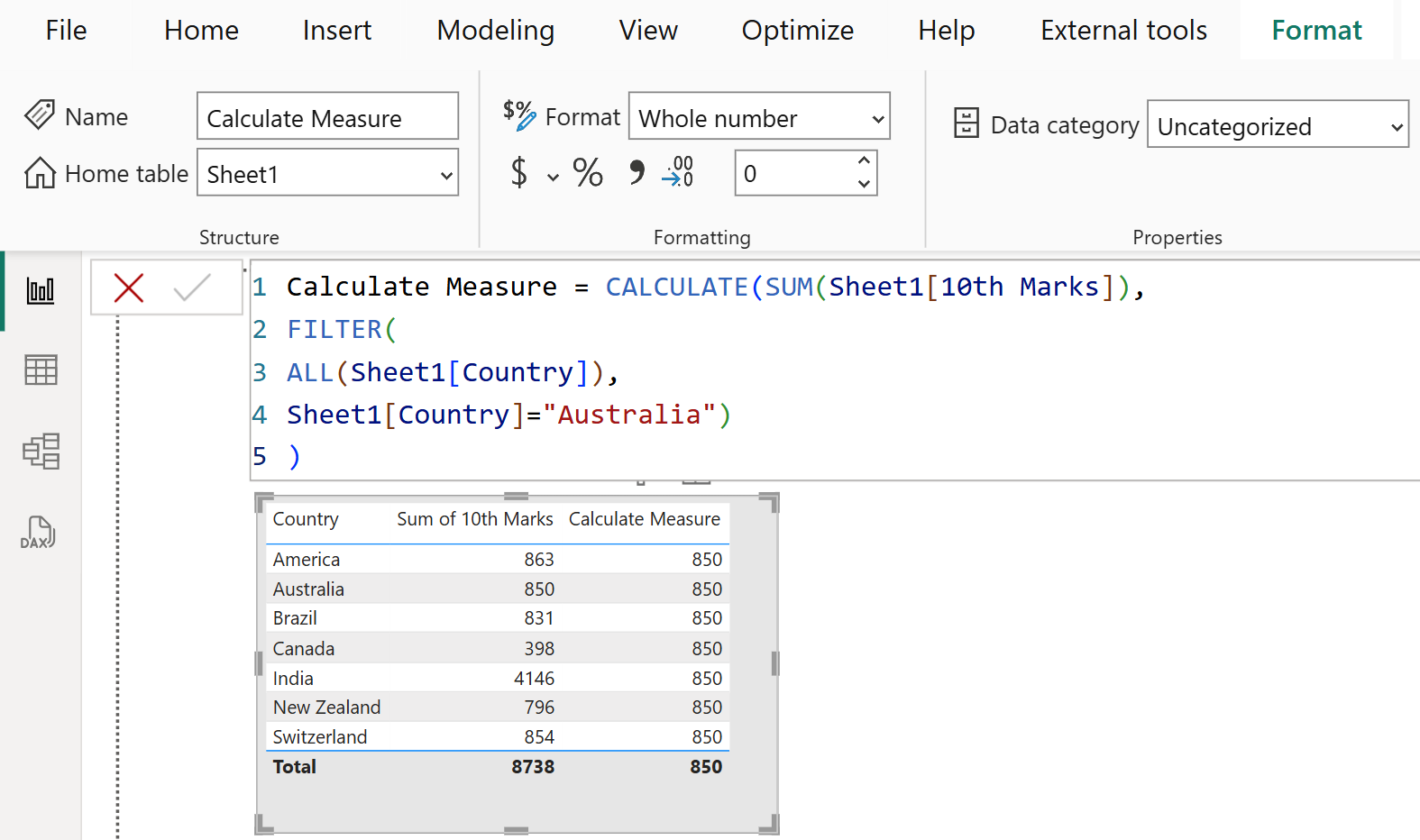
Task: Open the Modeling ribbon tab
Action: [x=495, y=31]
